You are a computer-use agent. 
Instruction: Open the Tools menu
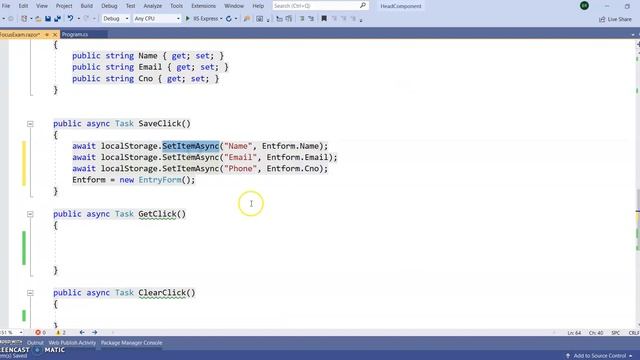click(x=176, y=6)
